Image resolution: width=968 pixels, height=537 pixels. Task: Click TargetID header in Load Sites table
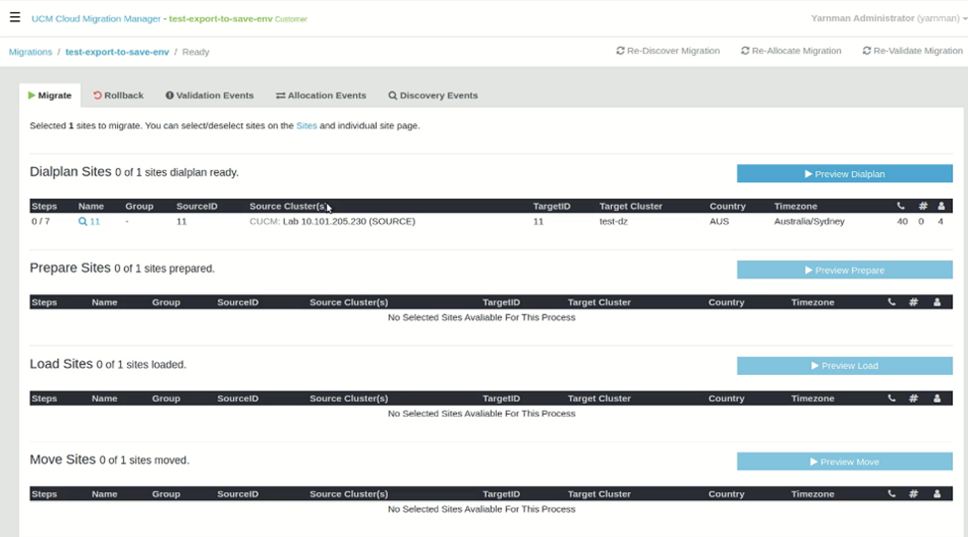pyautogui.click(x=501, y=398)
